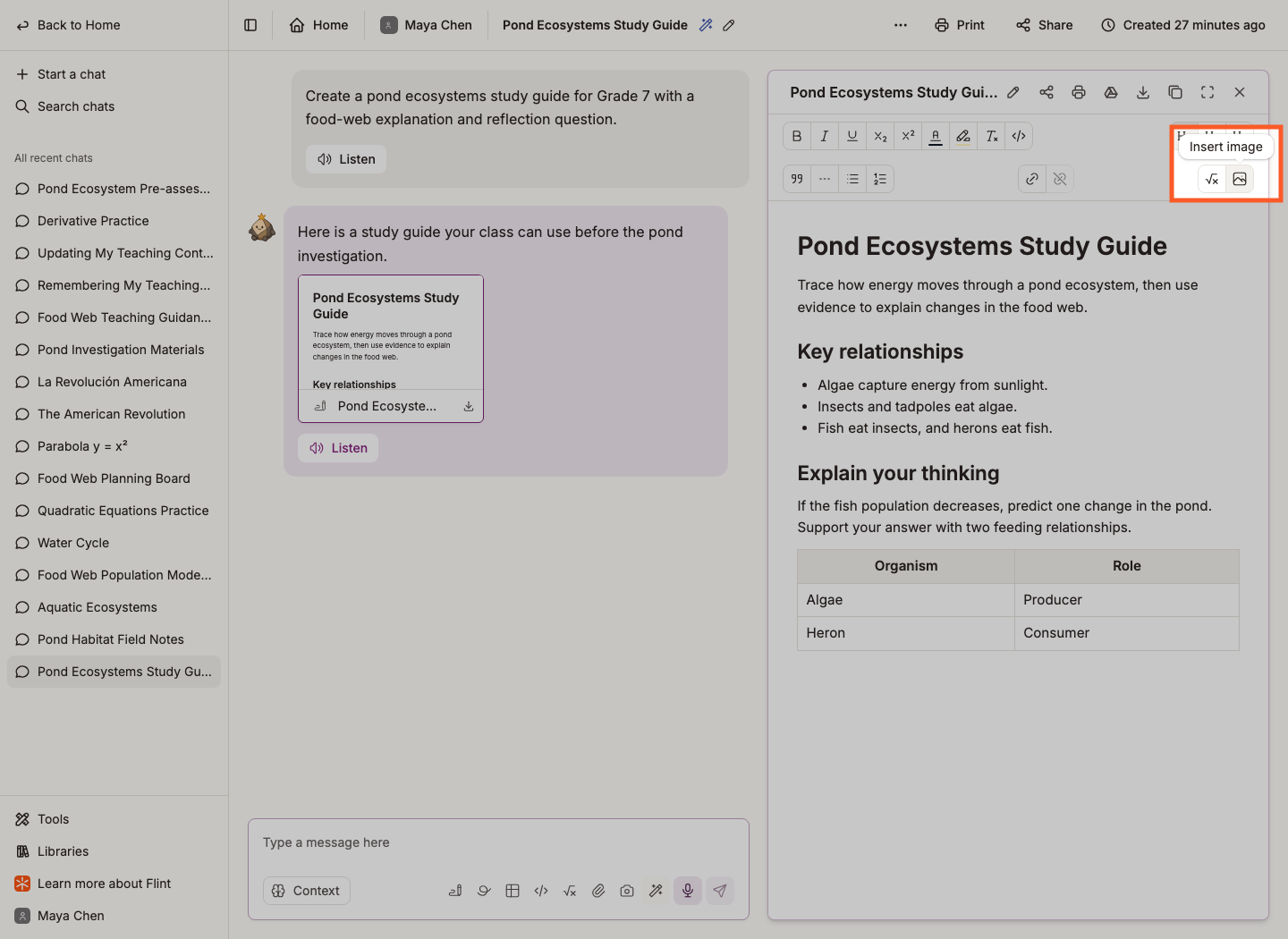Insert horizontal rule with the dots icon
The width and height of the screenshot is (1288, 939).
pyautogui.click(x=825, y=179)
